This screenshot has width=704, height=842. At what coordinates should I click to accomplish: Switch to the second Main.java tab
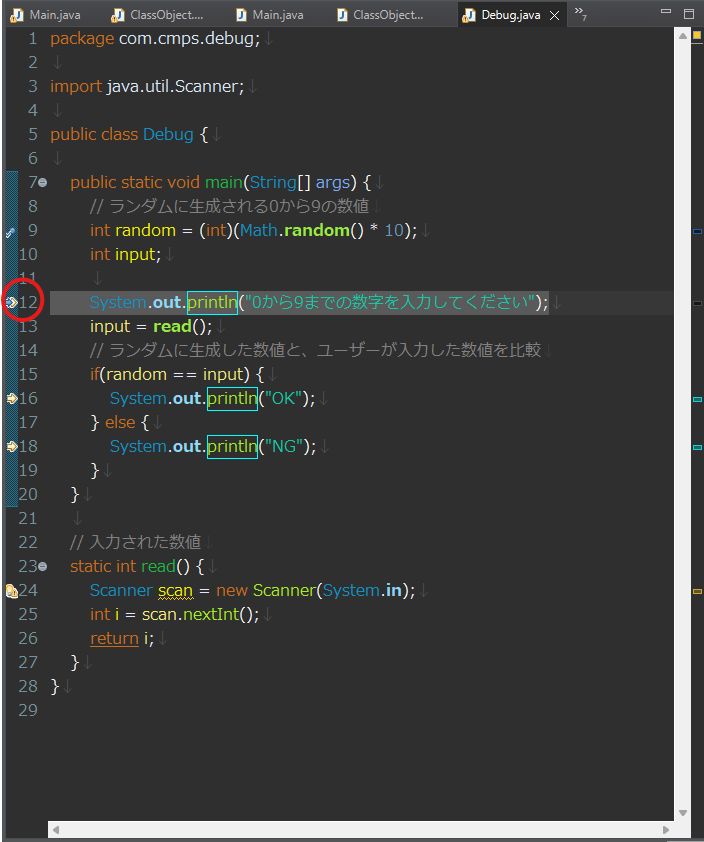[277, 16]
